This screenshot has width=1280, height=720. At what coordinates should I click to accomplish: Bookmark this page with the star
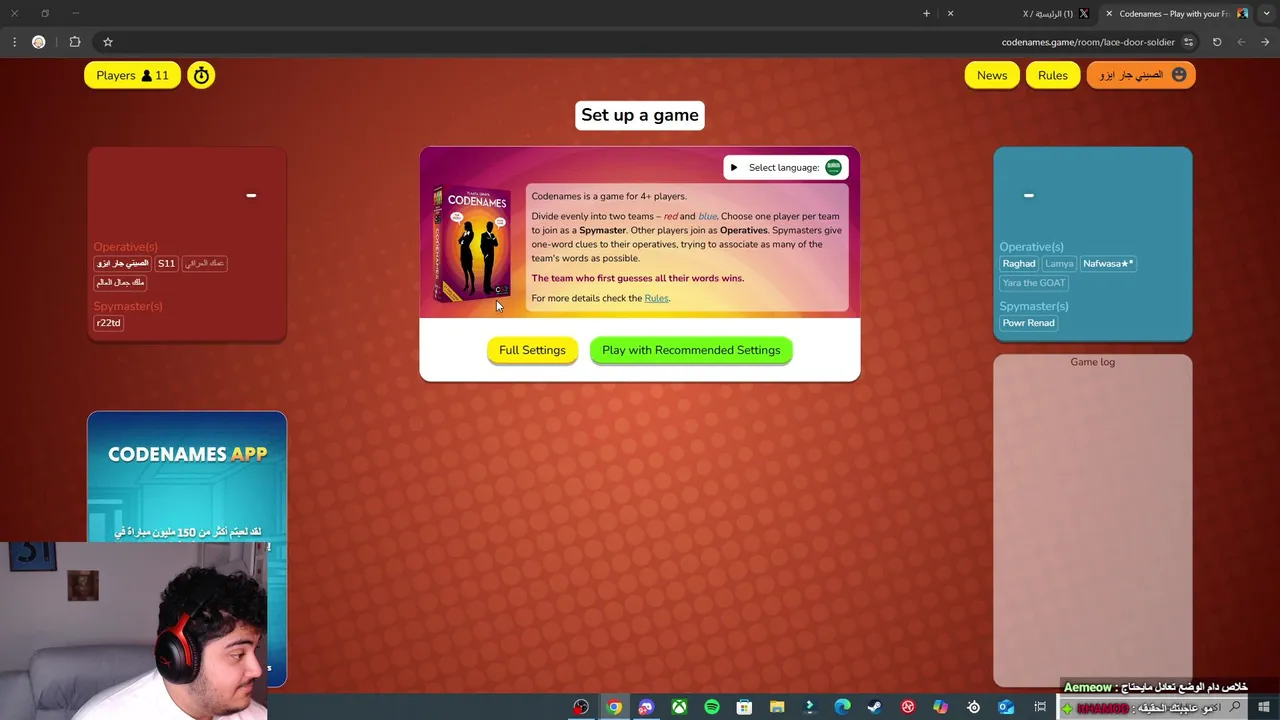[108, 42]
